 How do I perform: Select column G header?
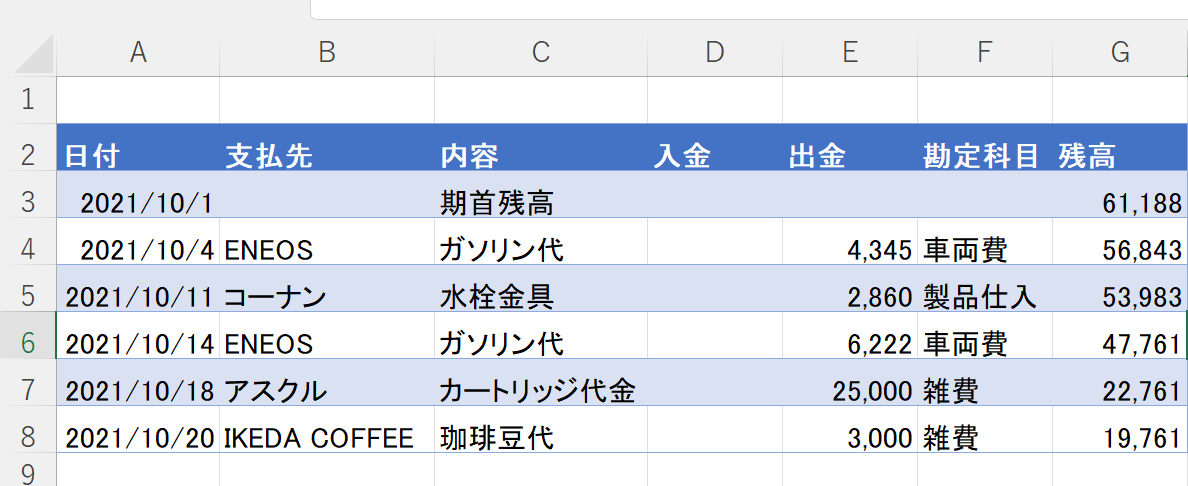click(x=1120, y=53)
